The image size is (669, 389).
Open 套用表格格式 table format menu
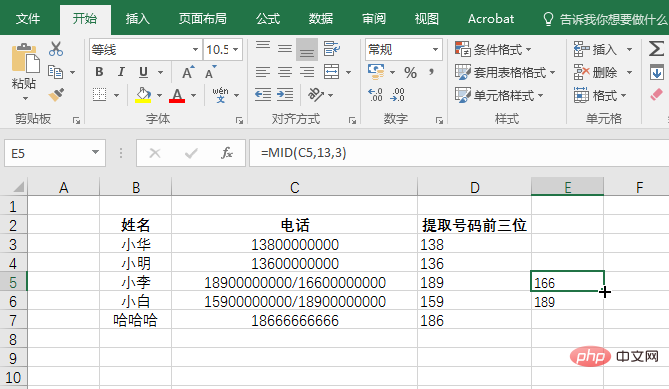[505, 73]
